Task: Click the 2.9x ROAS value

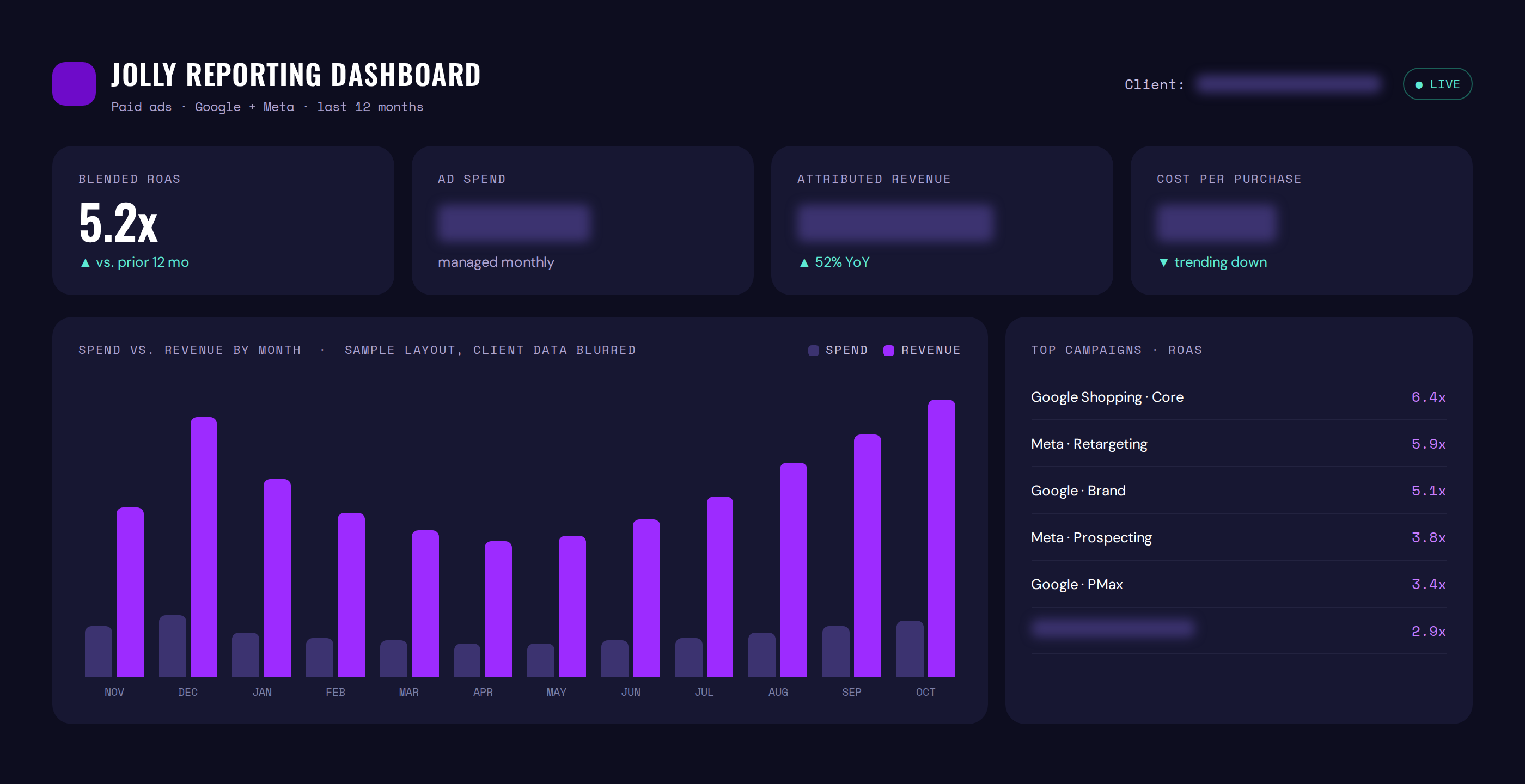Action: pyautogui.click(x=1429, y=631)
